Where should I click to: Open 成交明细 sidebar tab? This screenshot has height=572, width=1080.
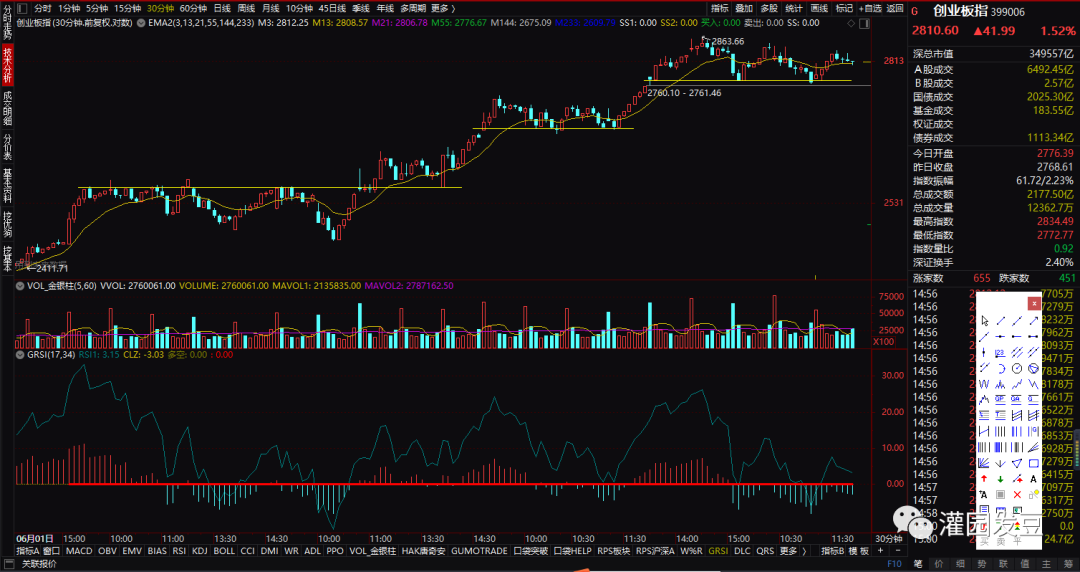tap(8, 108)
